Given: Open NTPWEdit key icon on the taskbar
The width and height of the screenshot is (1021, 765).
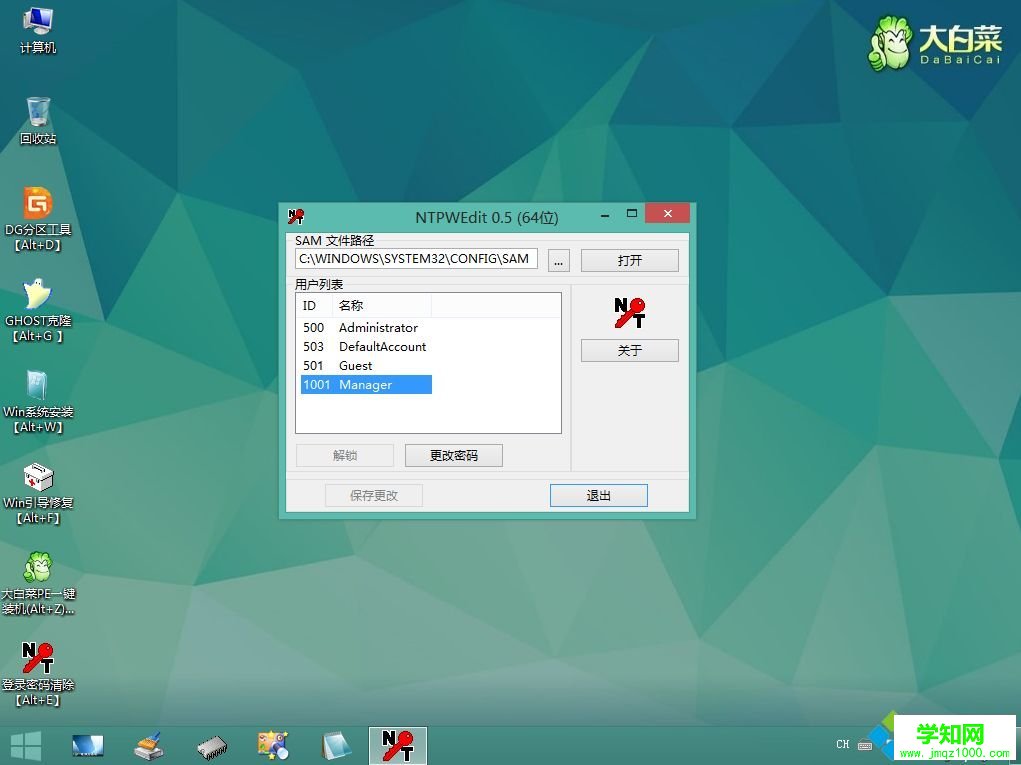Looking at the screenshot, I should pos(398,744).
